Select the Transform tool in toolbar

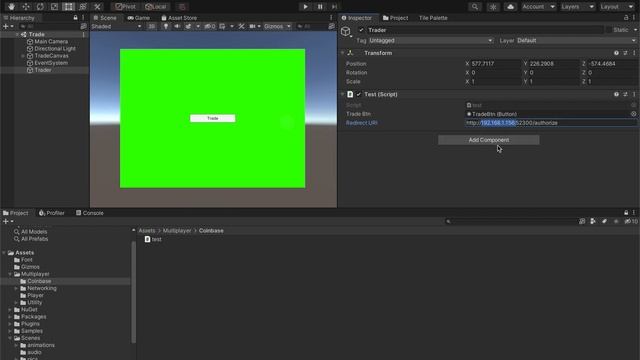pos(83,7)
